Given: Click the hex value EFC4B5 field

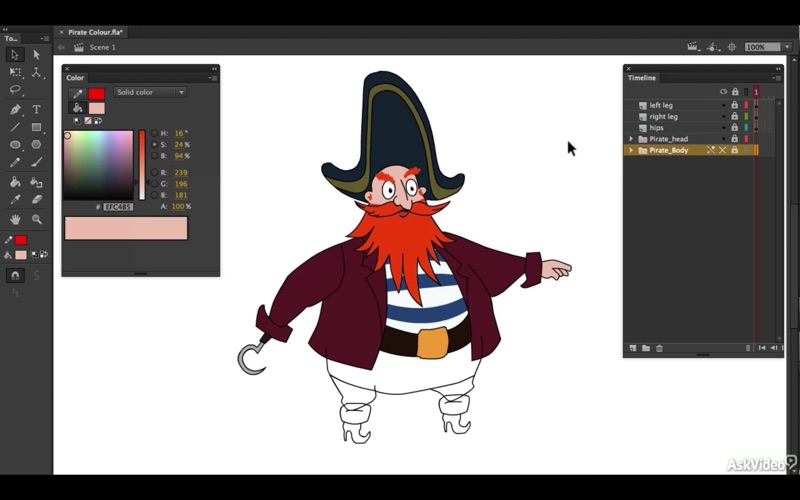Looking at the screenshot, I should pyautogui.click(x=118, y=207).
